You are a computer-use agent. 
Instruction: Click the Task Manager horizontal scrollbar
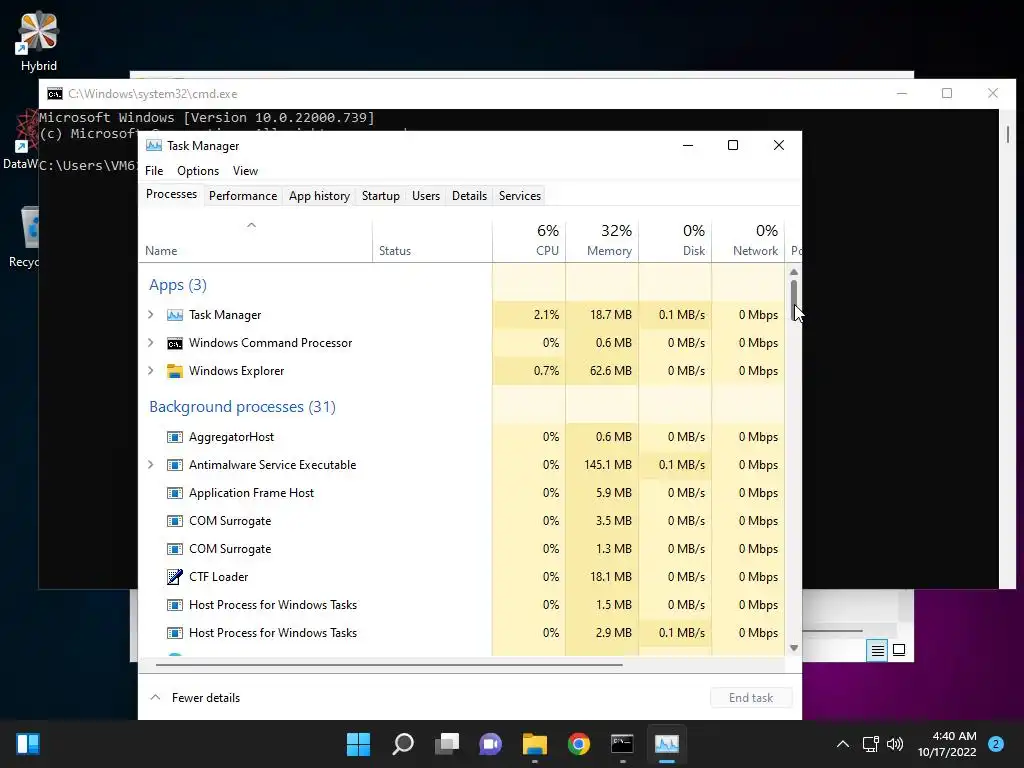389,665
